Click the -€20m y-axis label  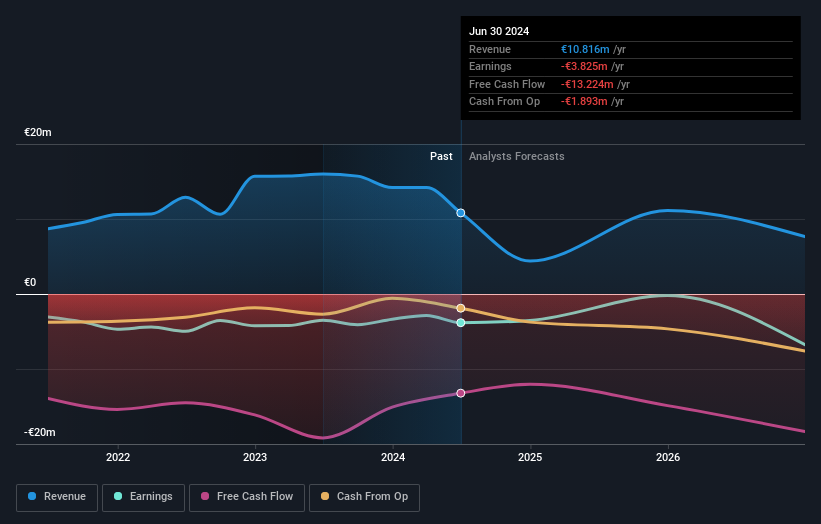40,432
